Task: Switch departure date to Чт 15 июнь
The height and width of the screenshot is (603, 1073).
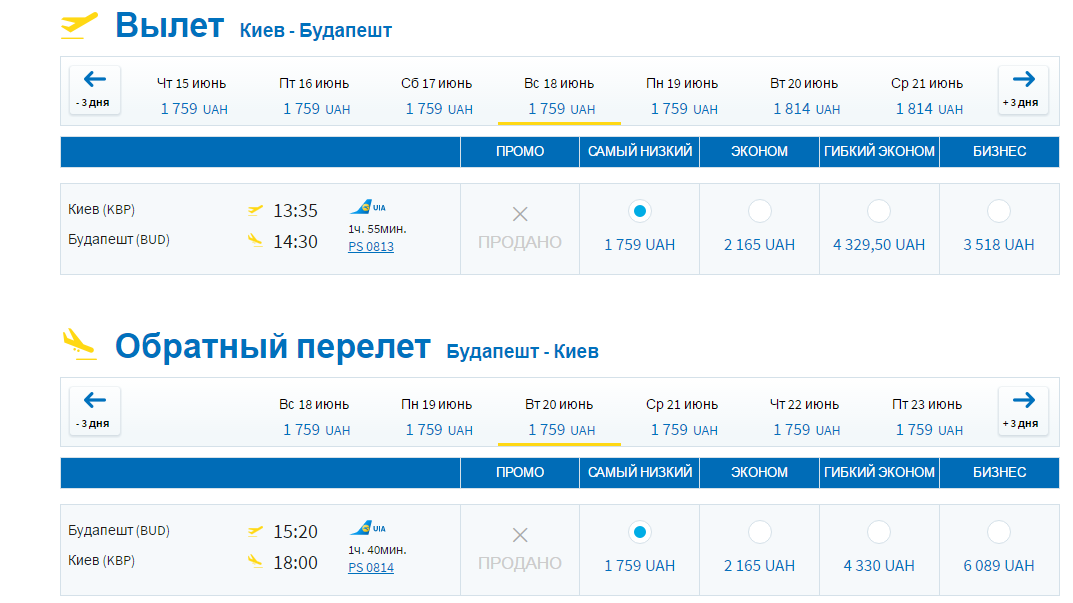Action: [x=192, y=96]
